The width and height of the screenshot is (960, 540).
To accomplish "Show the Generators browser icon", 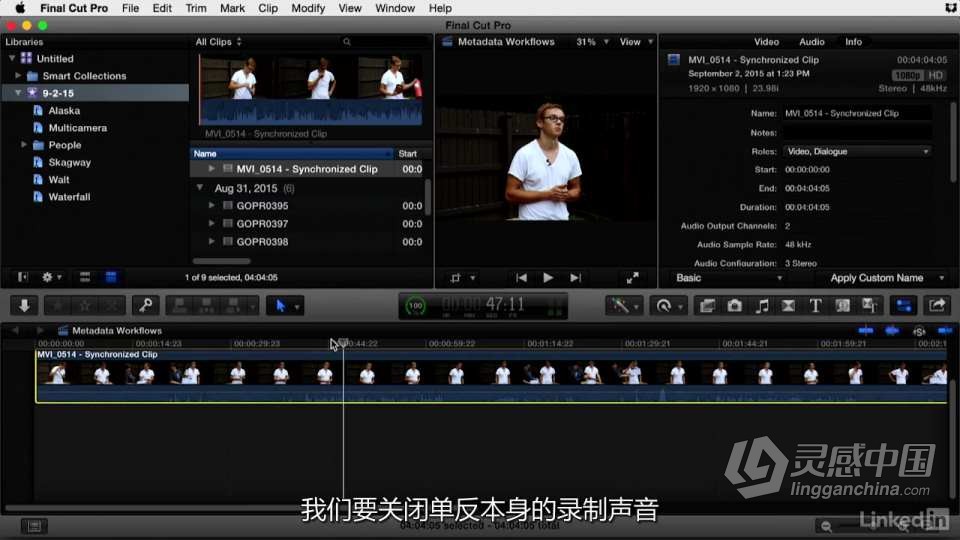I will click(x=842, y=306).
